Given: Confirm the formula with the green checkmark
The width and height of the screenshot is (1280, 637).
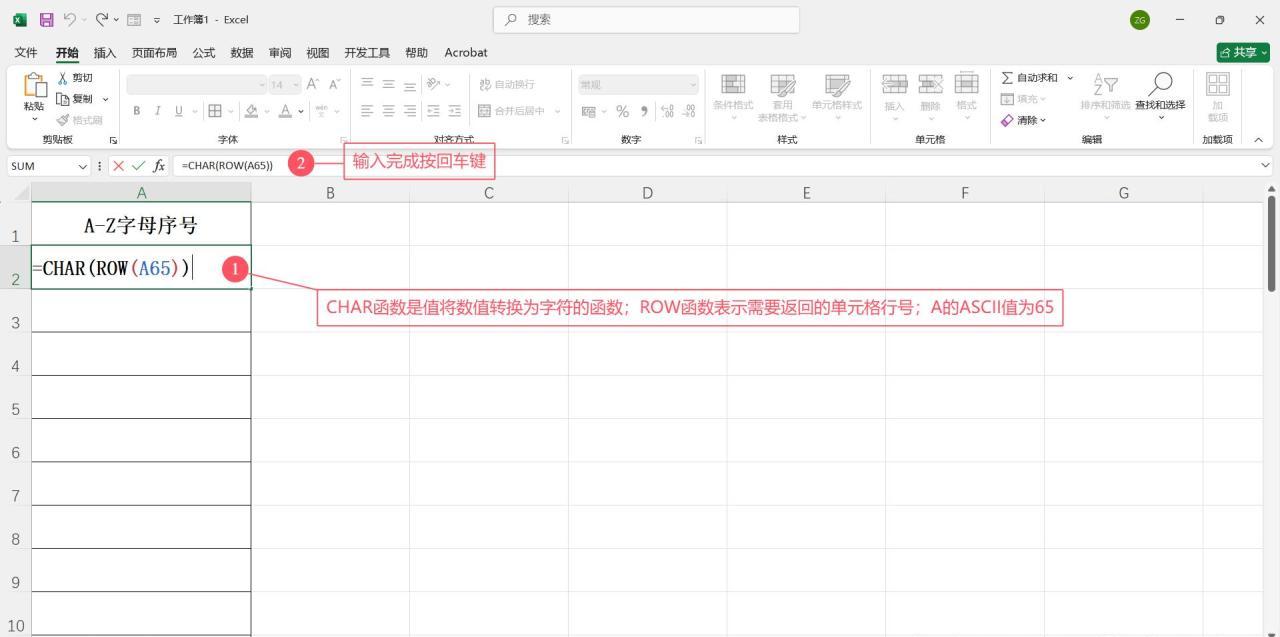Looking at the screenshot, I should click(138, 166).
